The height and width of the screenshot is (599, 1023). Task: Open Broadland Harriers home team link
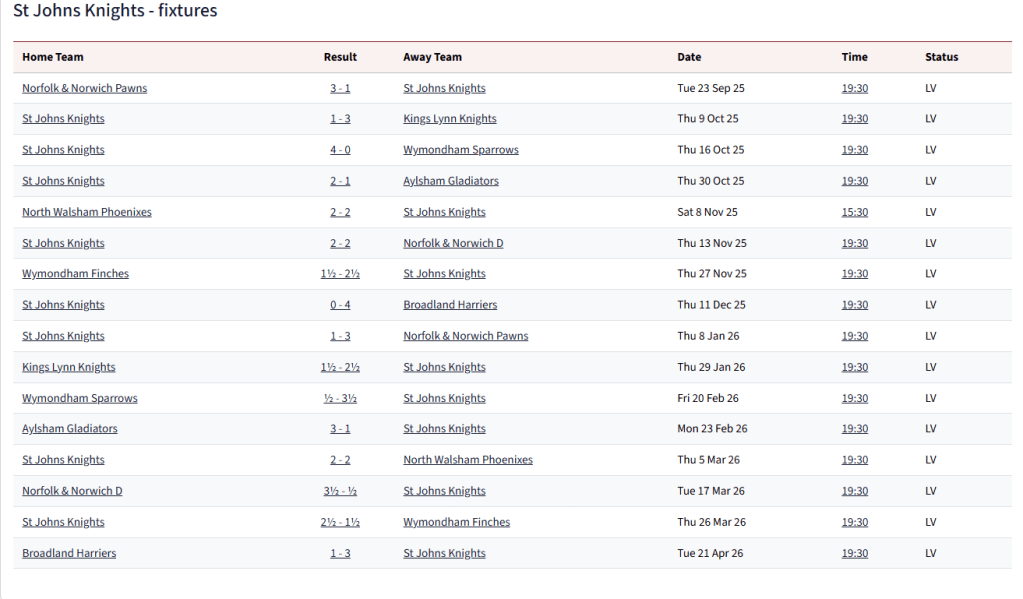69,553
